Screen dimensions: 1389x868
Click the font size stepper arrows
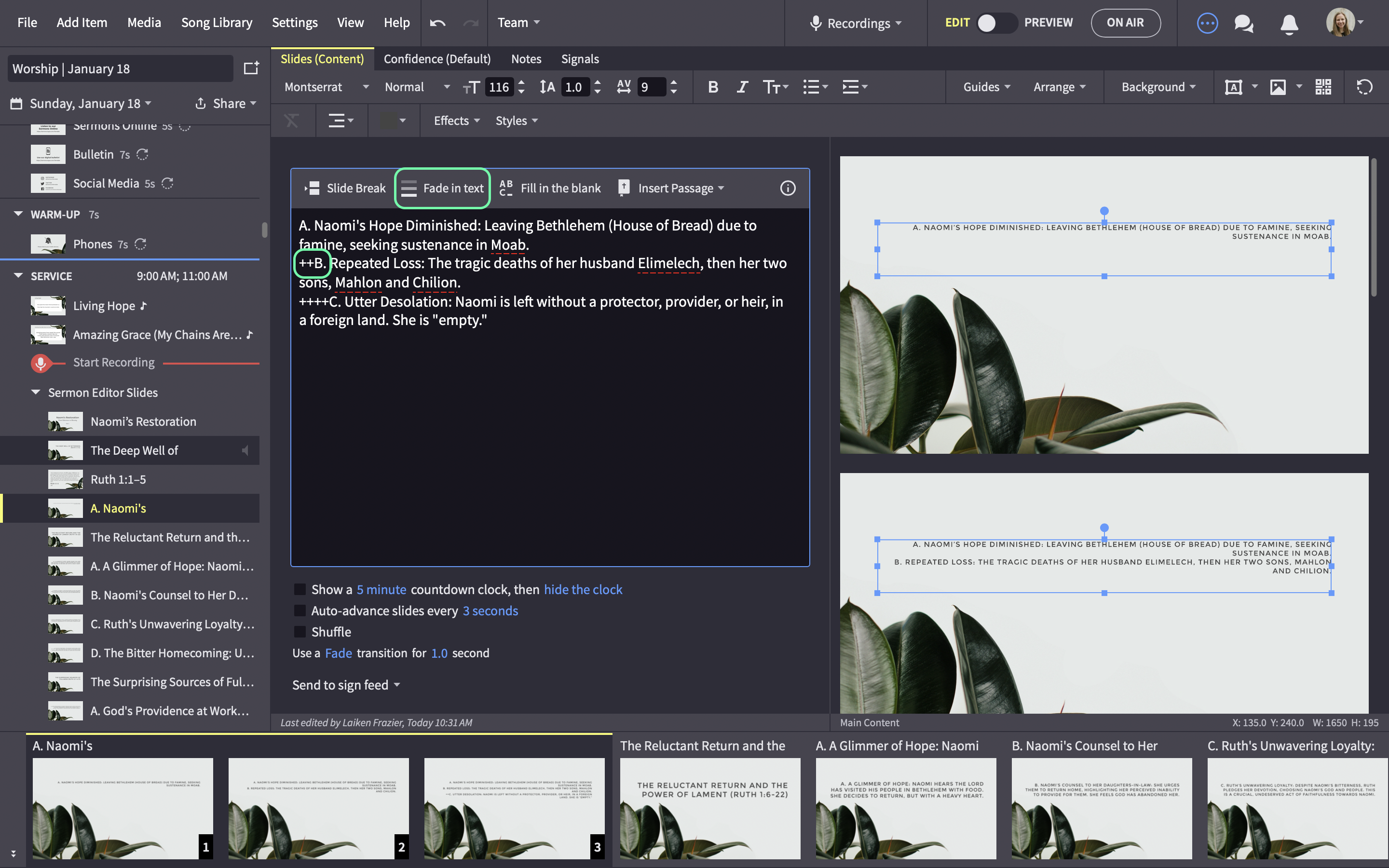coord(520,87)
